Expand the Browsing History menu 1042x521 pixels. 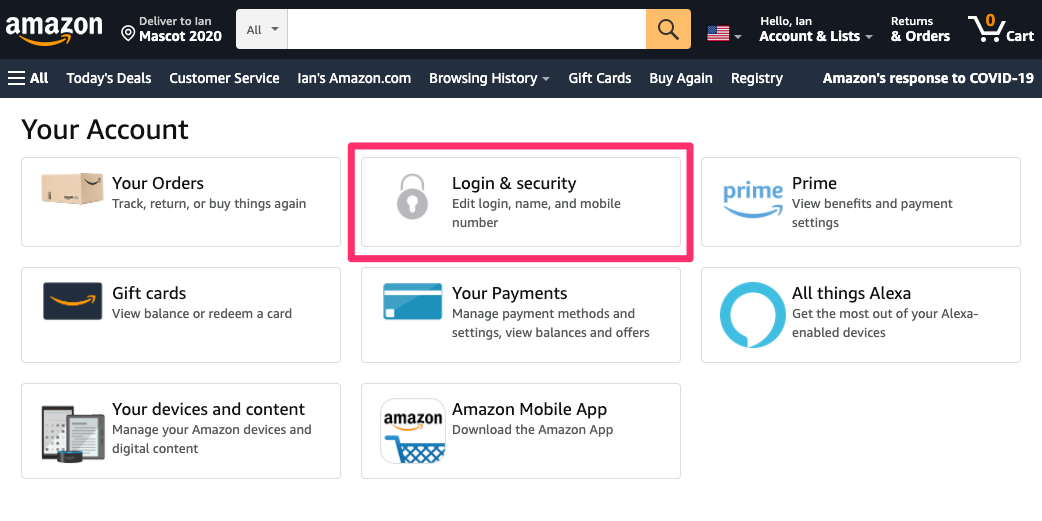[x=489, y=78]
